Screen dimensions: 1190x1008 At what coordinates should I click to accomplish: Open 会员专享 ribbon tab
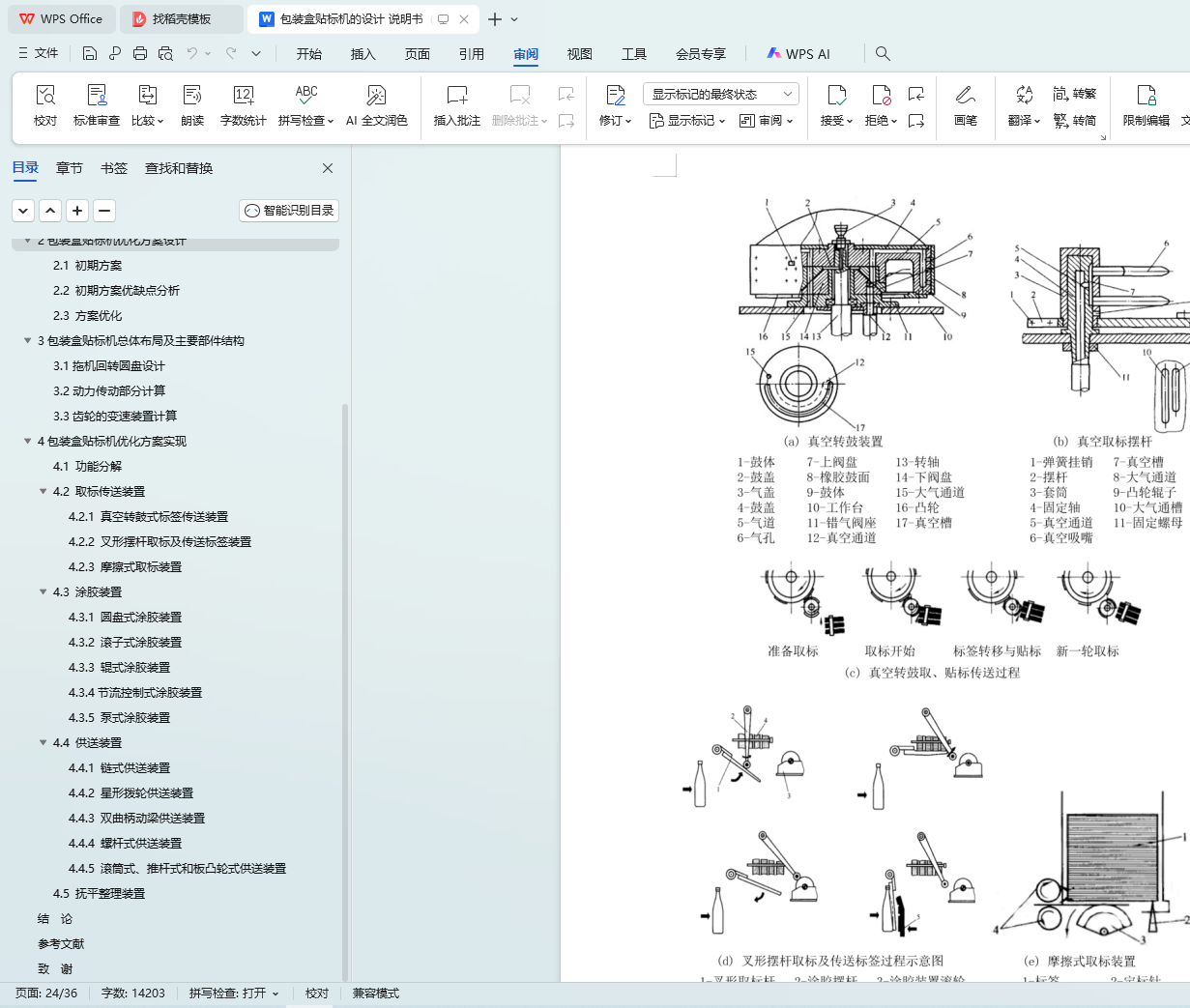pos(701,54)
